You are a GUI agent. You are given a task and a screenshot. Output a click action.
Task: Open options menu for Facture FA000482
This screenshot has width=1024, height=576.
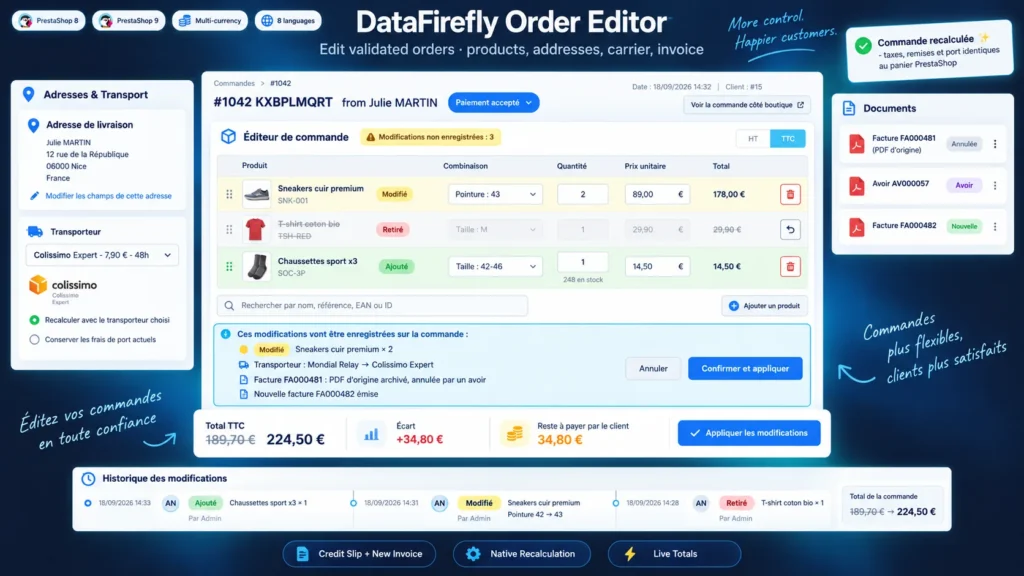click(x=995, y=227)
